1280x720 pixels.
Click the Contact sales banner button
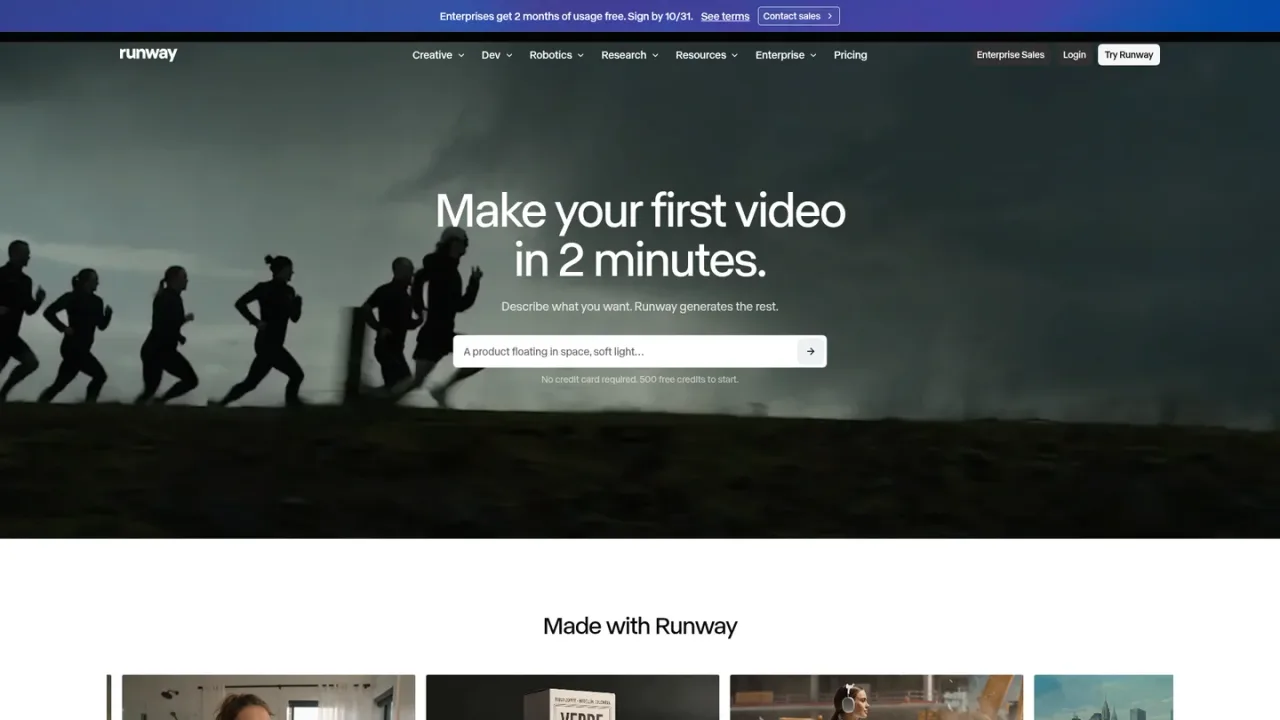[x=798, y=16]
